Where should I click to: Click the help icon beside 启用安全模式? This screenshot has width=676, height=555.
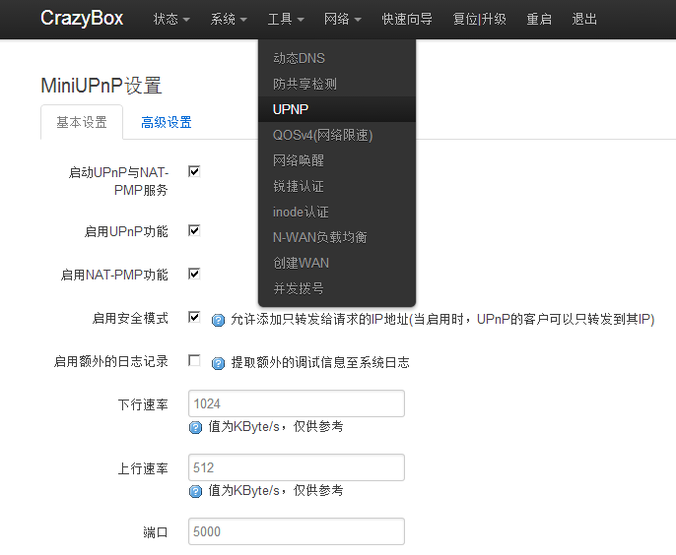[x=218, y=320]
